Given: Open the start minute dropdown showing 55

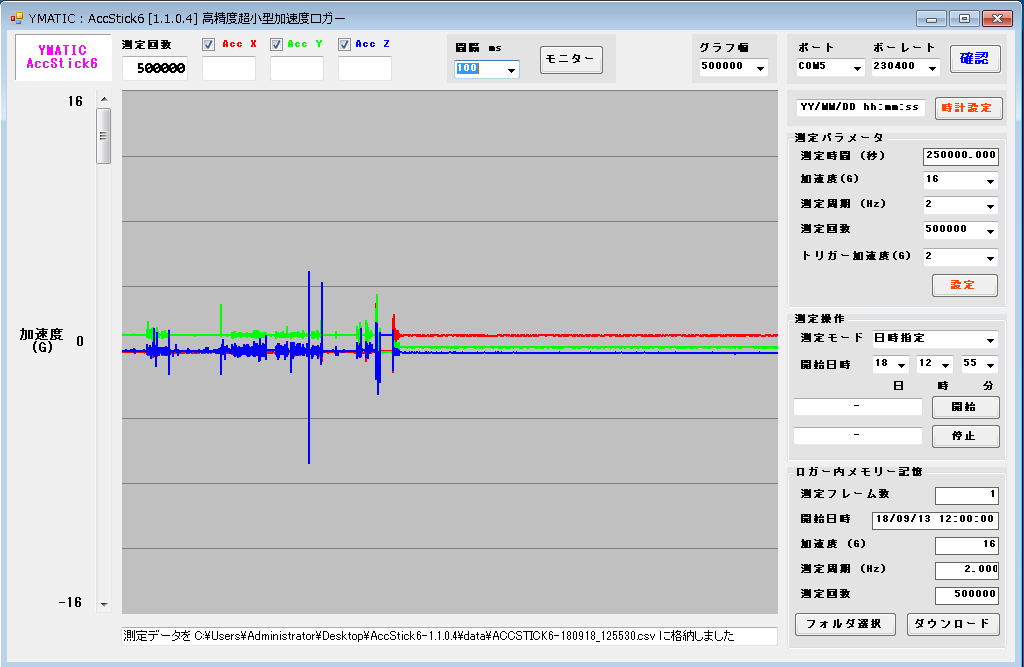Looking at the screenshot, I should coord(990,365).
